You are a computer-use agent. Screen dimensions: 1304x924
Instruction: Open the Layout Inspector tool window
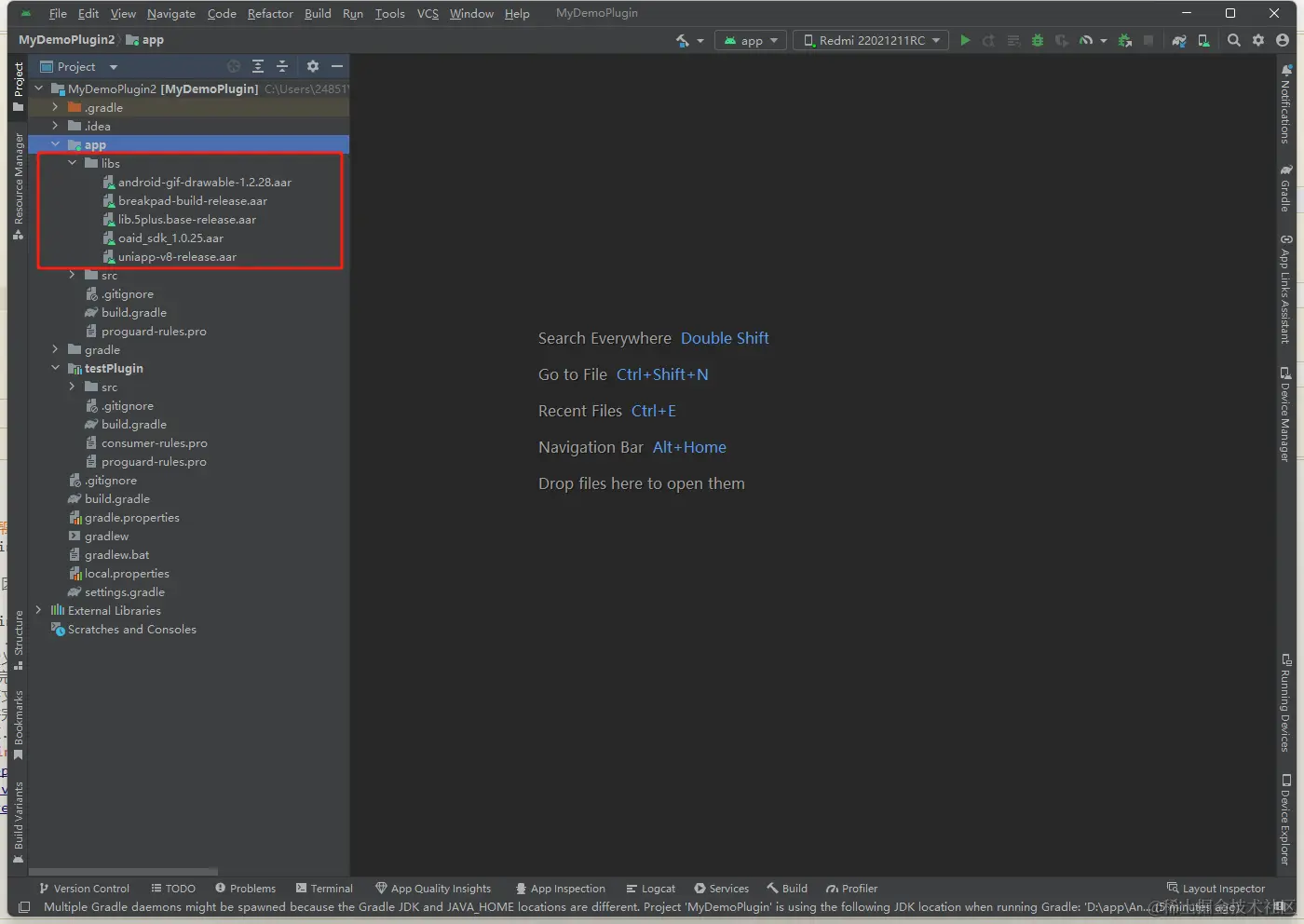(x=1216, y=889)
